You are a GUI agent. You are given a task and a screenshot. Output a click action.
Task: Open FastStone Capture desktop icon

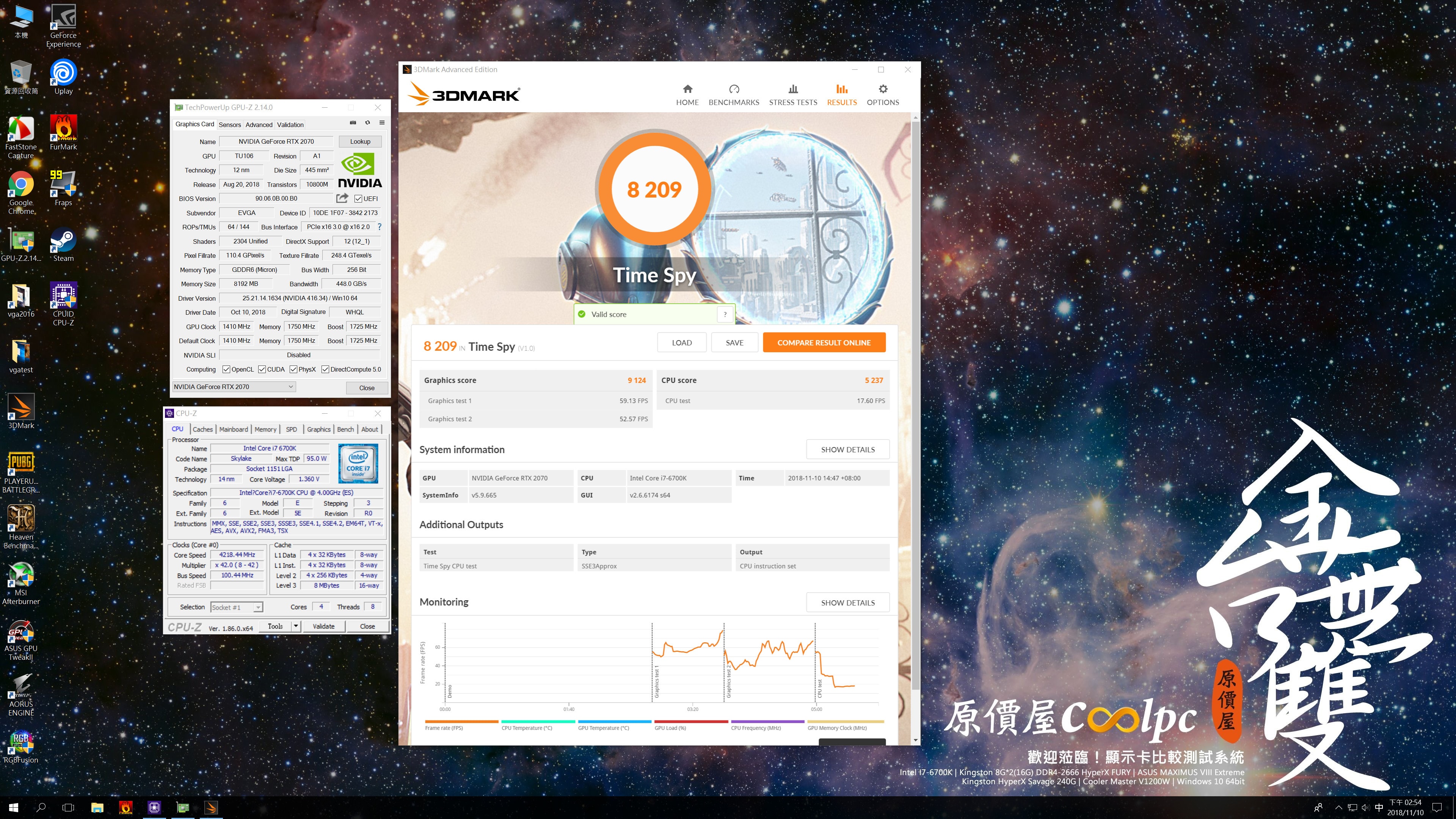point(21,137)
